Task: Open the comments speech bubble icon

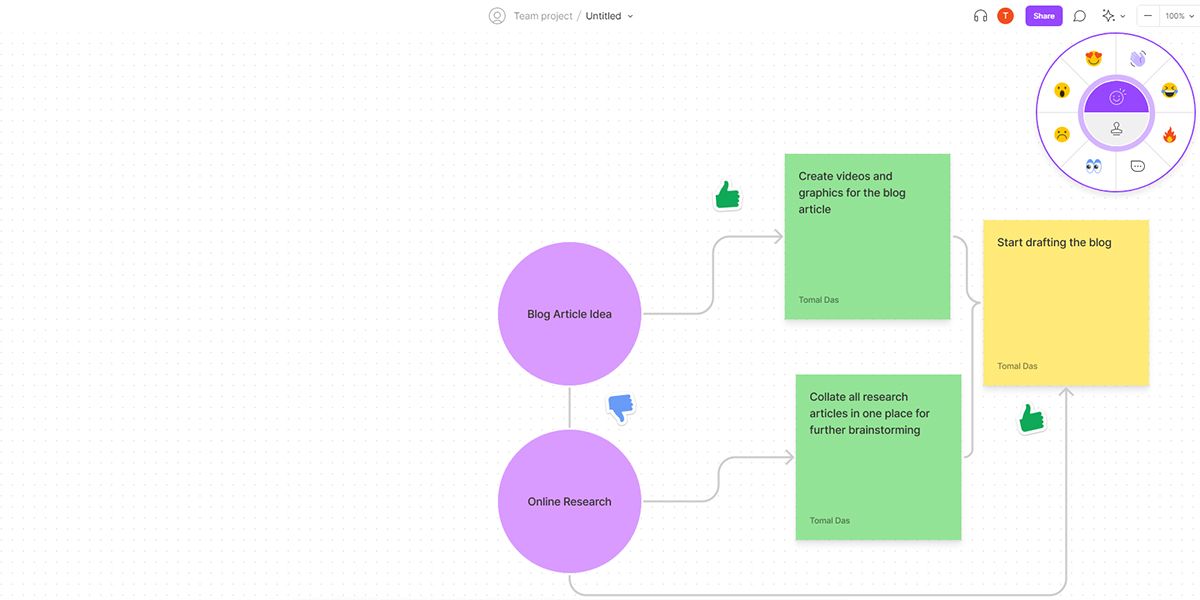Action: [1080, 16]
